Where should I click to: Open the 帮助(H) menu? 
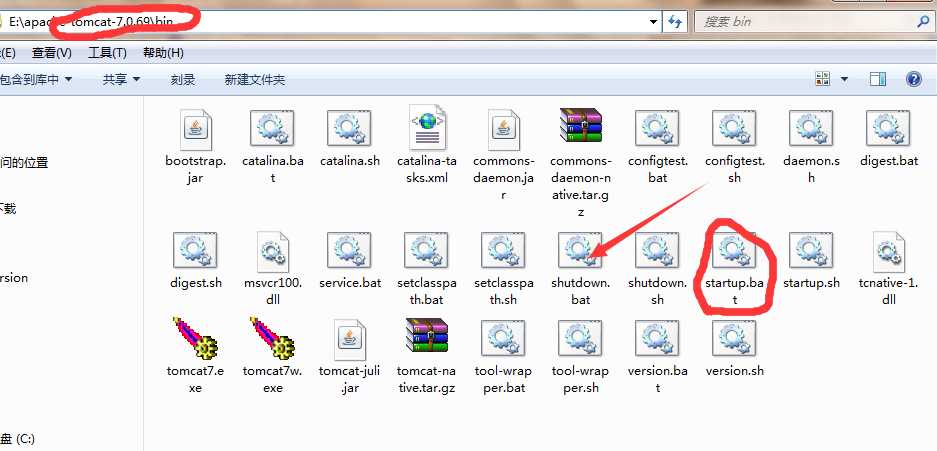click(163, 53)
